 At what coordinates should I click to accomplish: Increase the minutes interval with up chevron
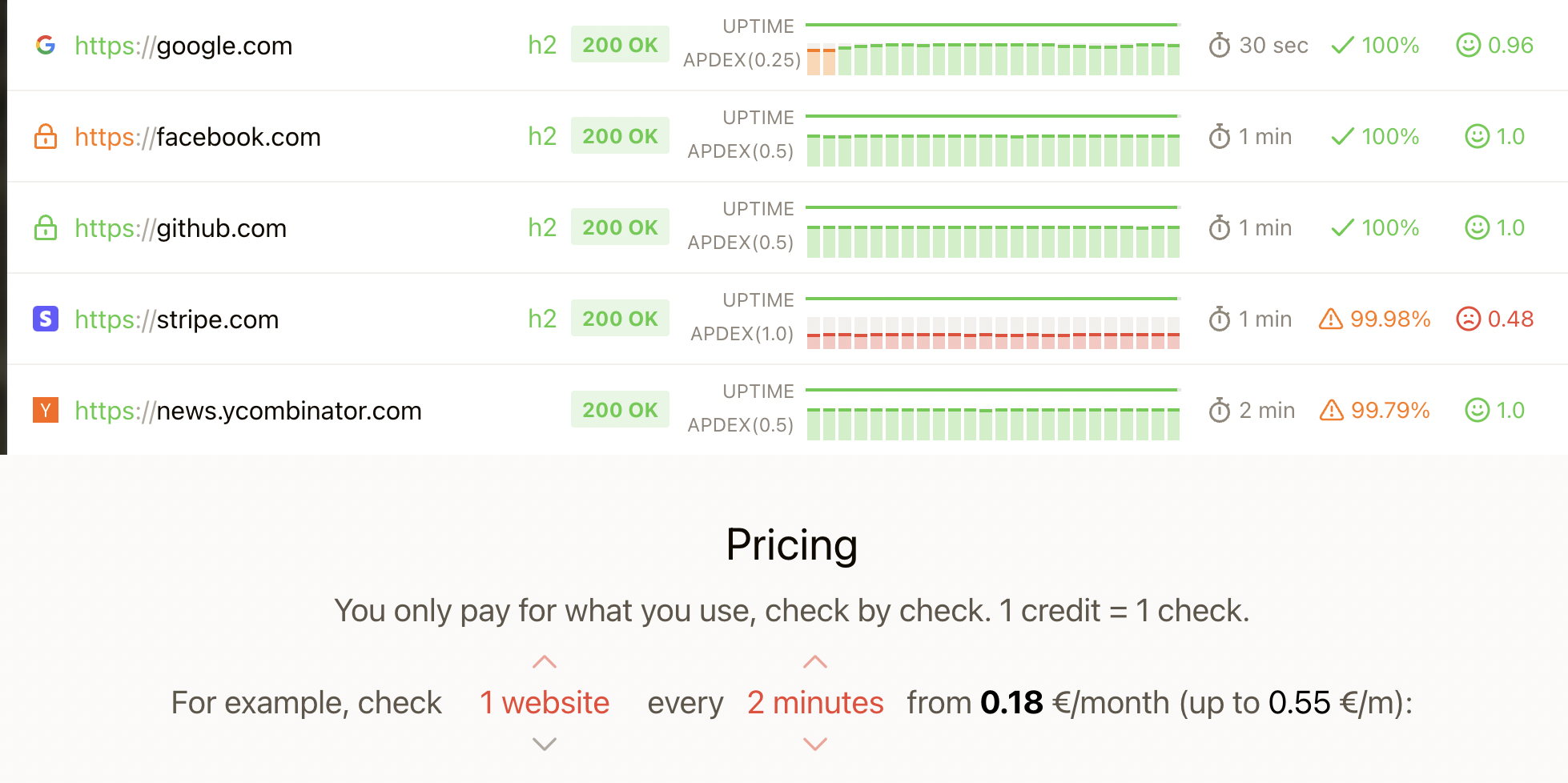coord(815,662)
